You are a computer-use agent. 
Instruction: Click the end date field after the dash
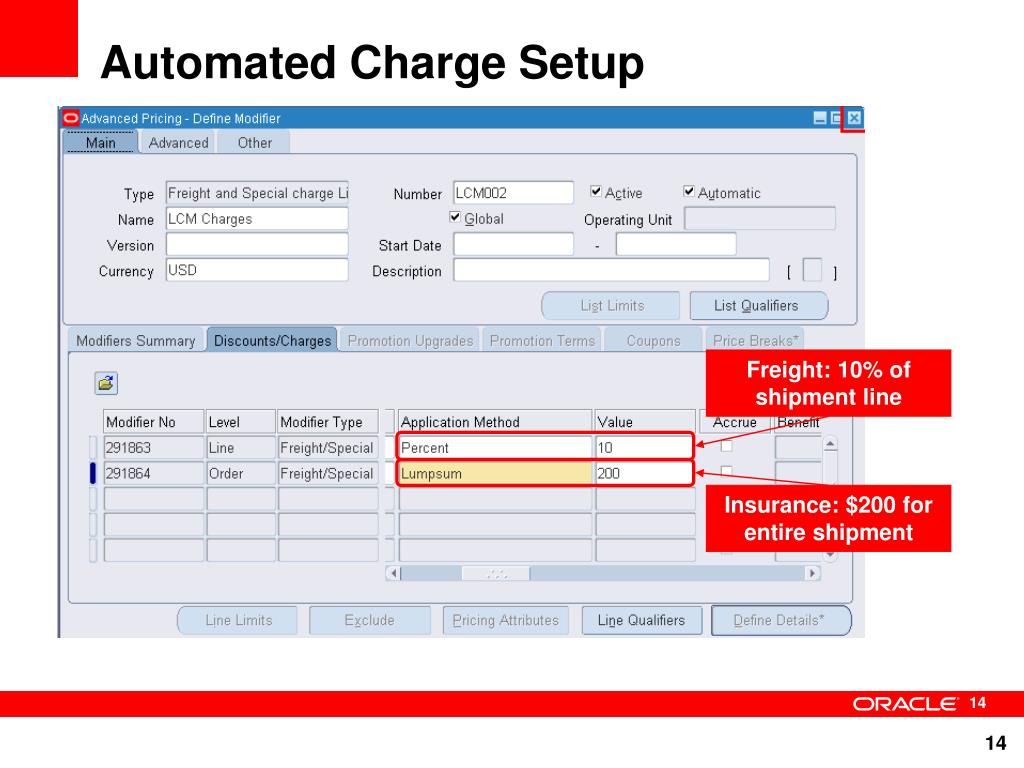pos(676,244)
